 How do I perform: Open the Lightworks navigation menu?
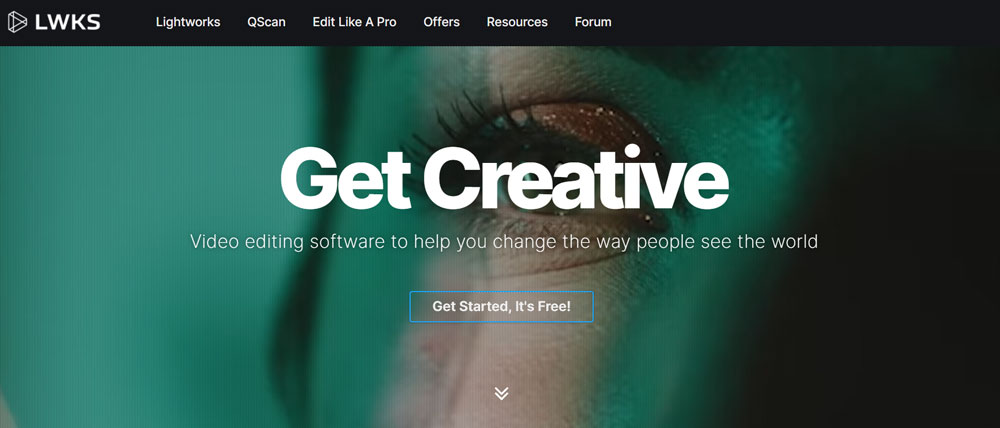[x=188, y=22]
